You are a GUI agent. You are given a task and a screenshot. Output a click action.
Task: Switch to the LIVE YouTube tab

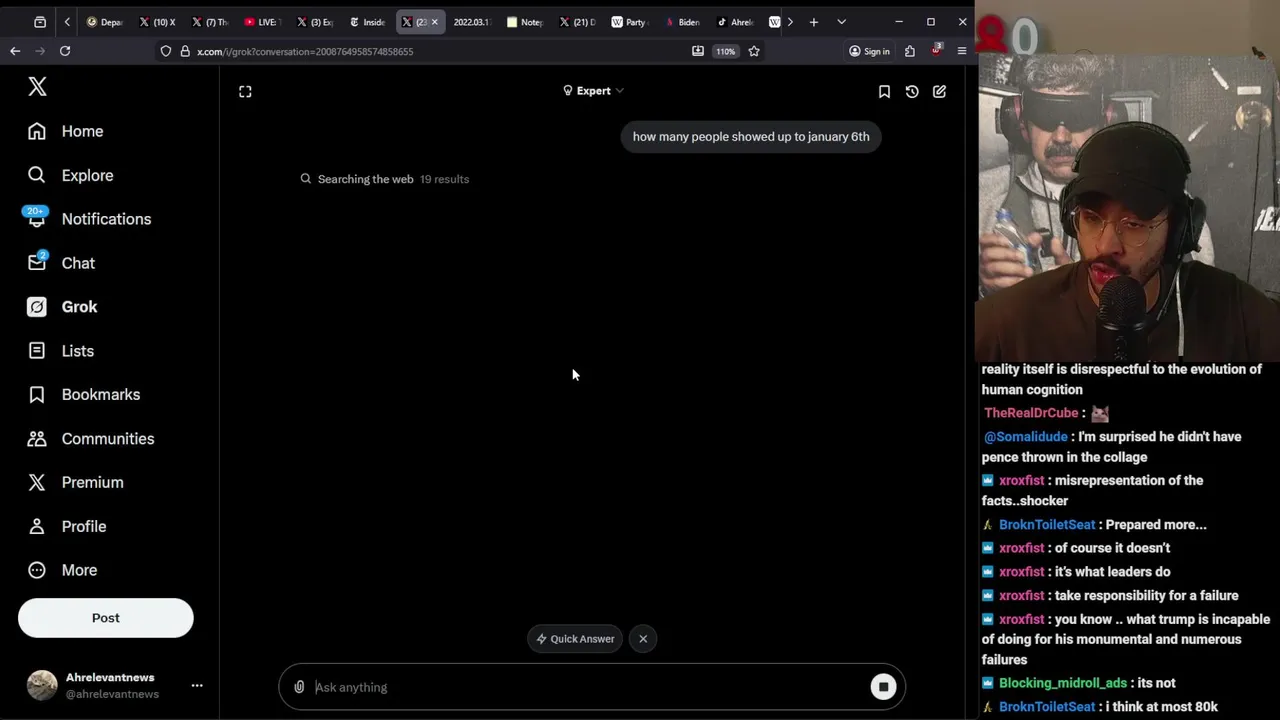point(262,22)
